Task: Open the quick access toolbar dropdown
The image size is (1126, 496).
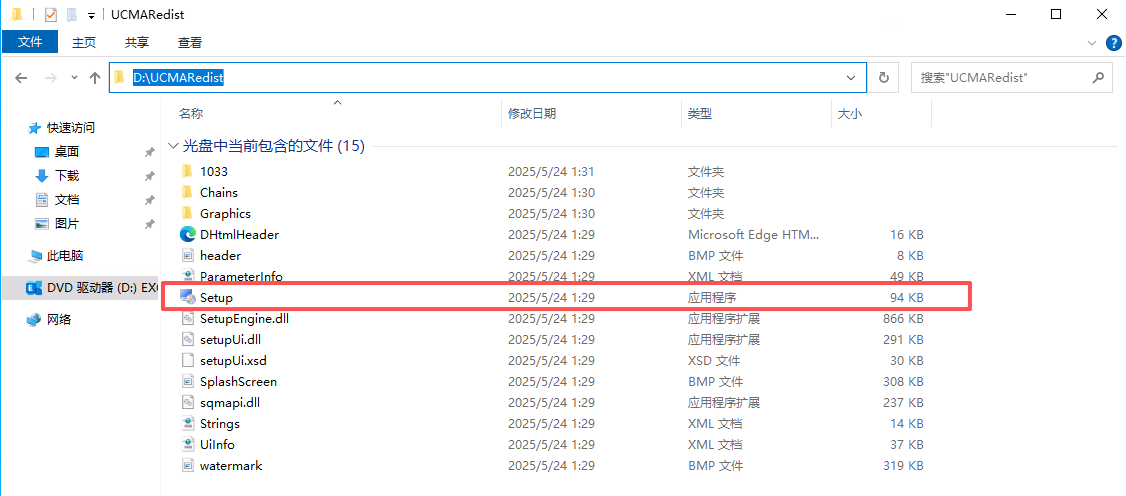Action: (92, 15)
